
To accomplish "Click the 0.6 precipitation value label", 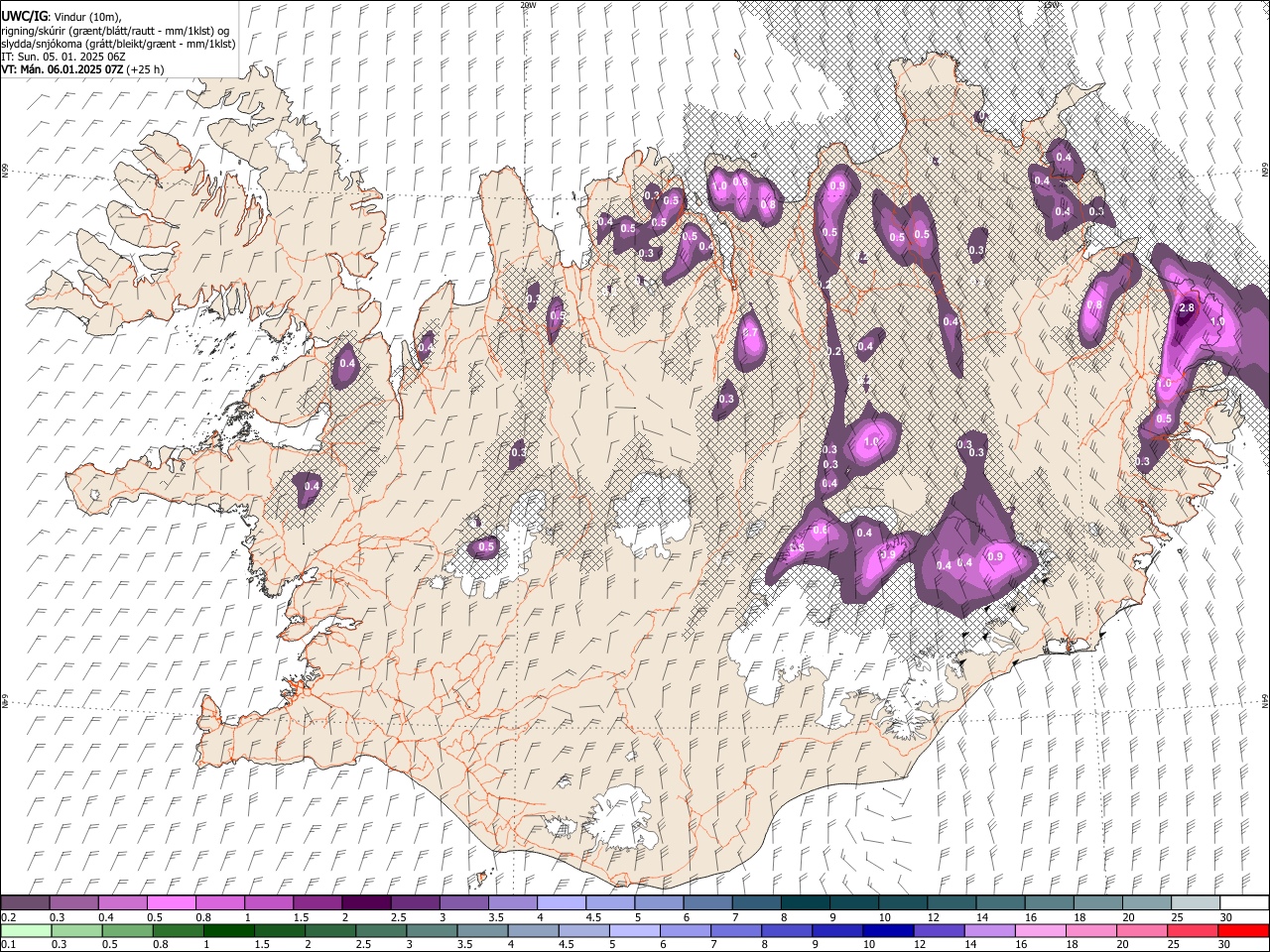I will [820, 531].
